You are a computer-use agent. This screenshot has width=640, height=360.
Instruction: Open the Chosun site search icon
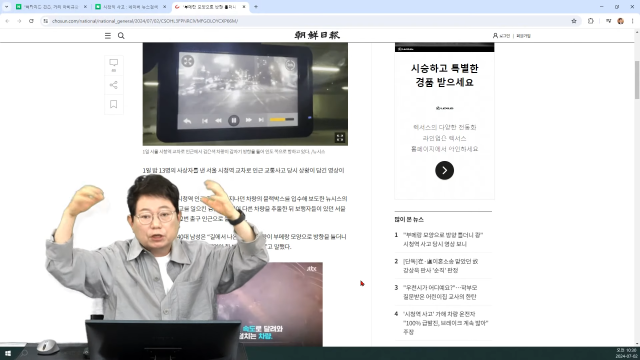121,36
